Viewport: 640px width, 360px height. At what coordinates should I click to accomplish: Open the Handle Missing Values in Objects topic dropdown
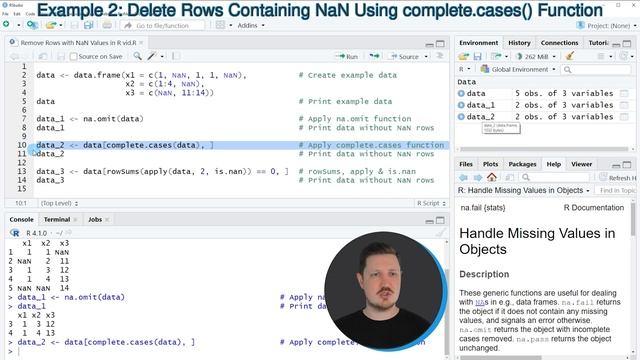pyautogui.click(x=524, y=190)
